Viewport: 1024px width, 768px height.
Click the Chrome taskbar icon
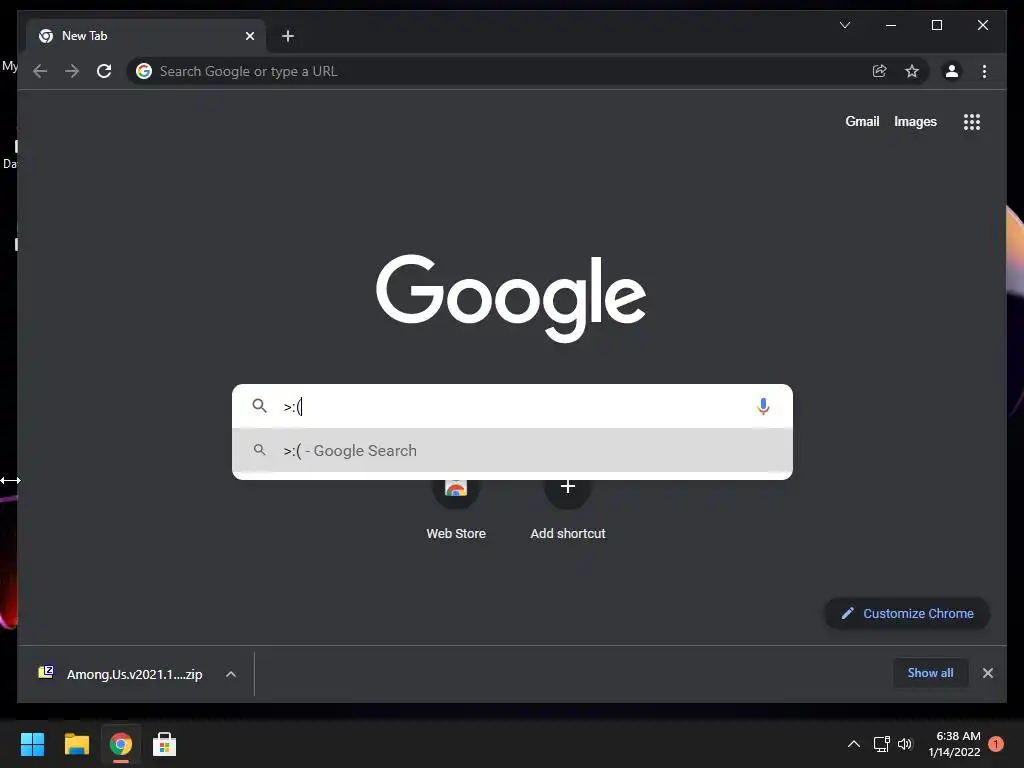[121, 744]
